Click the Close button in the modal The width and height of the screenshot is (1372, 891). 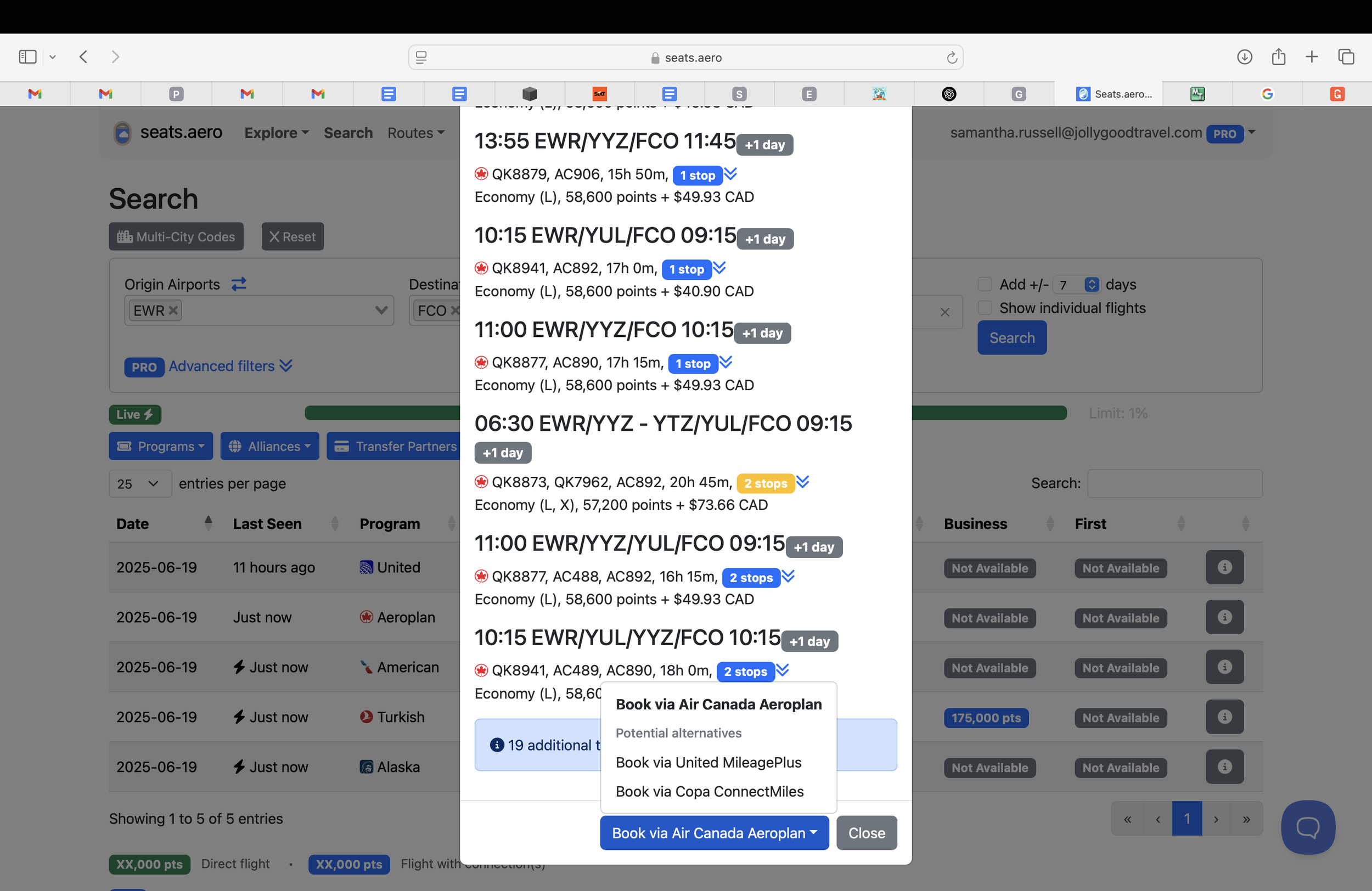point(866,833)
